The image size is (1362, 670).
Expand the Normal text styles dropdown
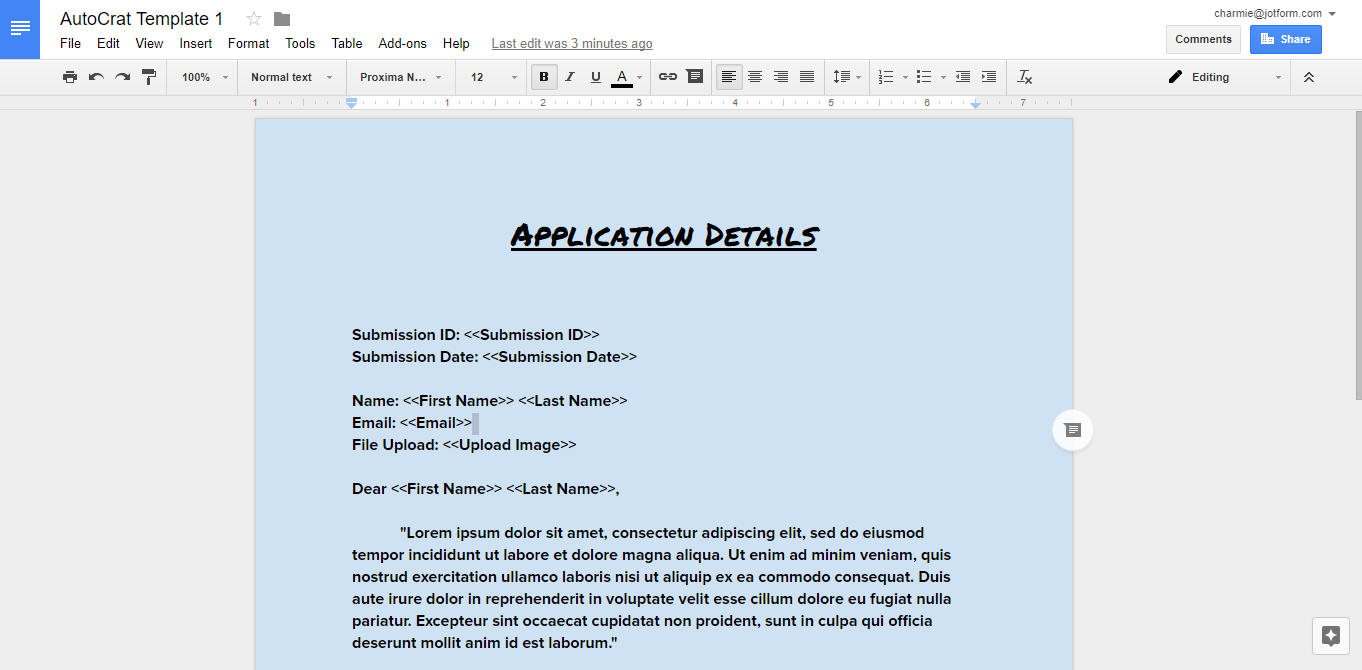[x=291, y=77]
